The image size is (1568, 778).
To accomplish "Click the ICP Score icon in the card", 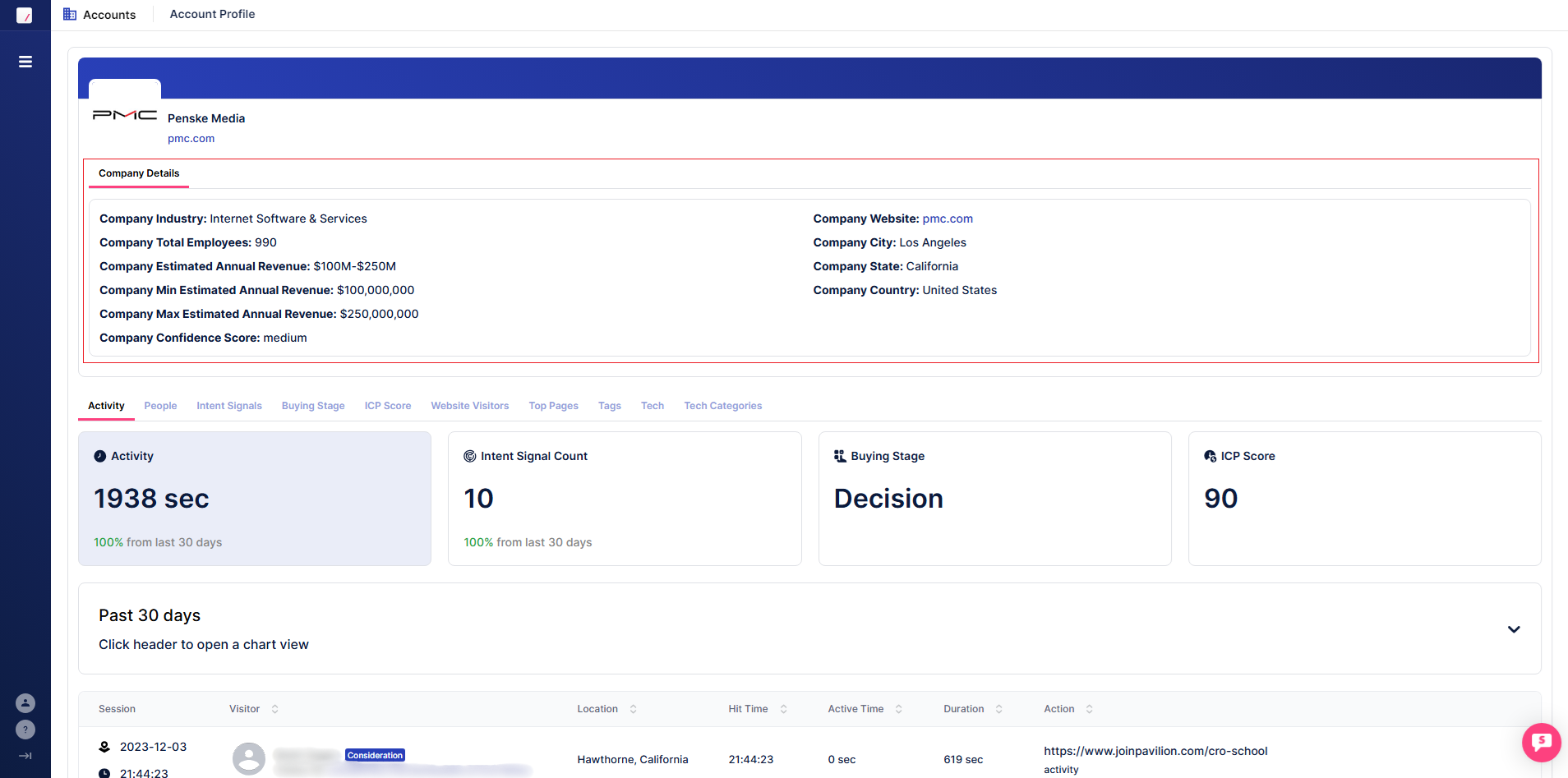I will click(x=1210, y=456).
